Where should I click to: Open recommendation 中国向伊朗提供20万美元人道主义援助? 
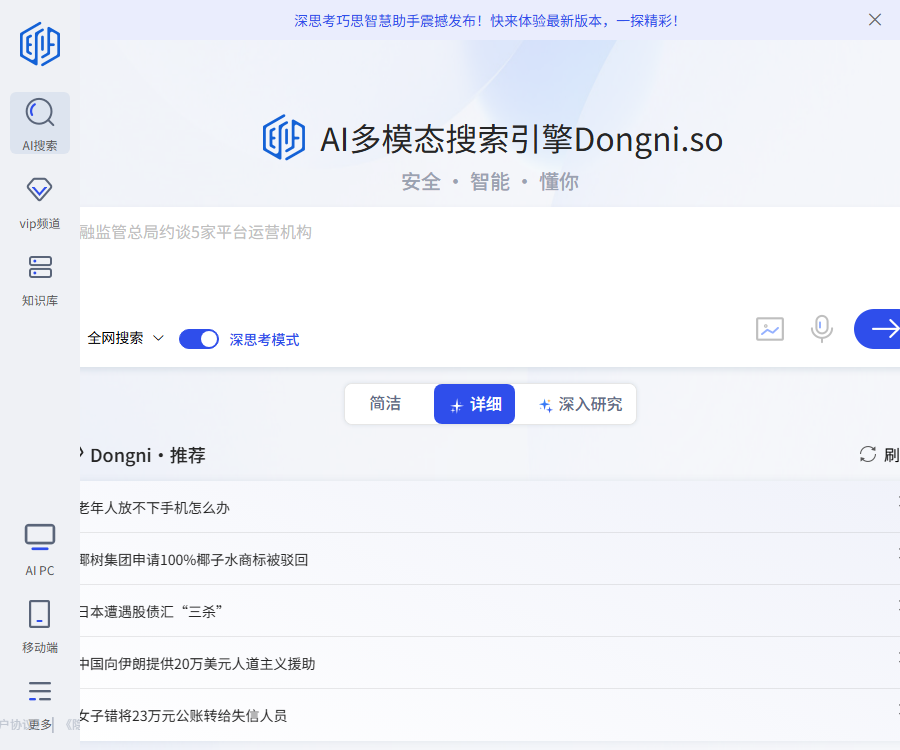pos(490,663)
